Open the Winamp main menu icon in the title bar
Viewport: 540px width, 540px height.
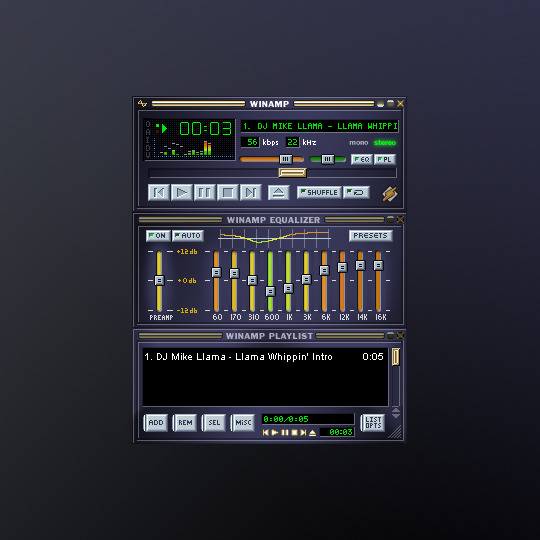pyautogui.click(x=142, y=103)
